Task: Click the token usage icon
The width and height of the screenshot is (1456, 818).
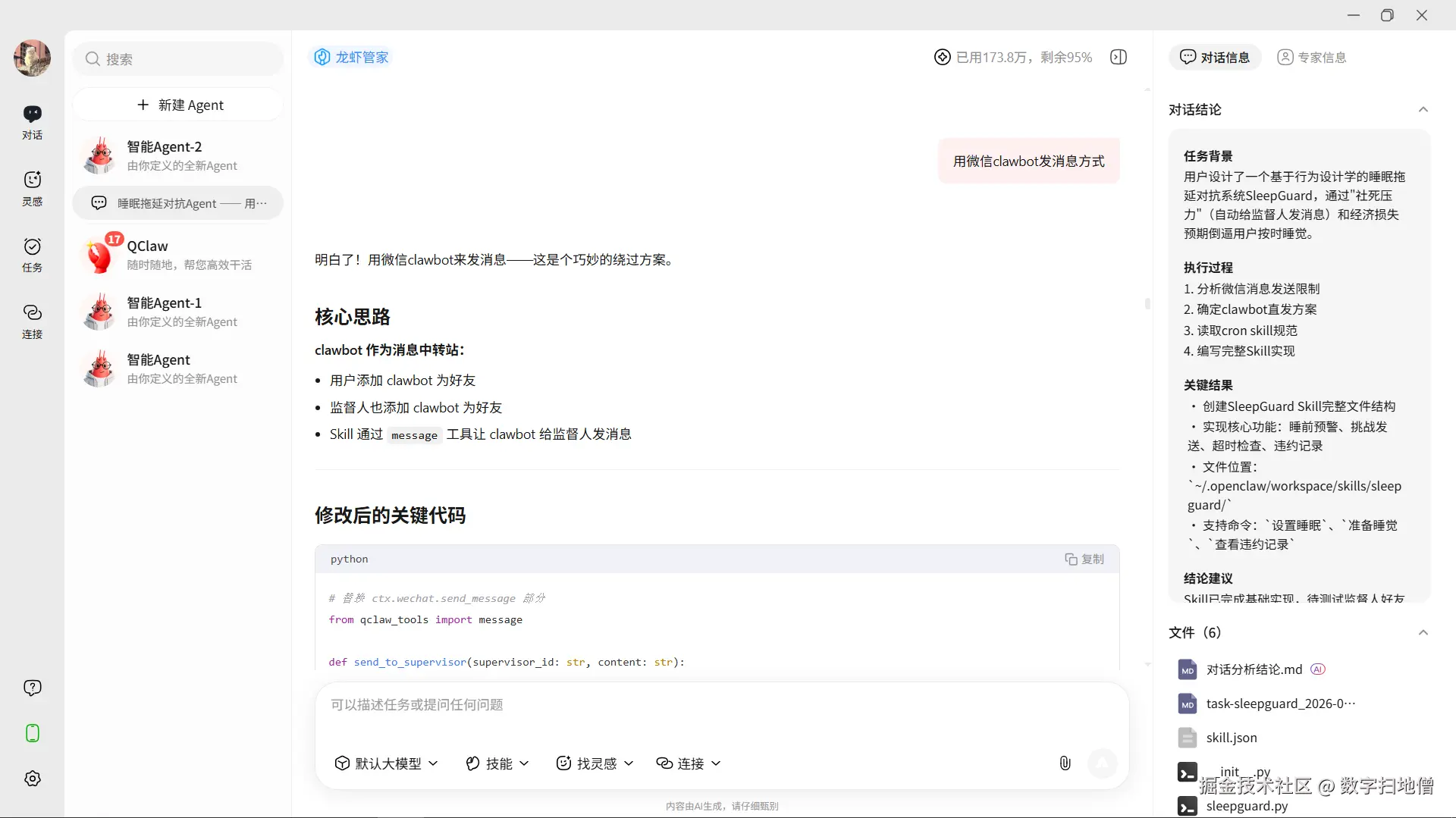Action: pyautogui.click(x=942, y=57)
